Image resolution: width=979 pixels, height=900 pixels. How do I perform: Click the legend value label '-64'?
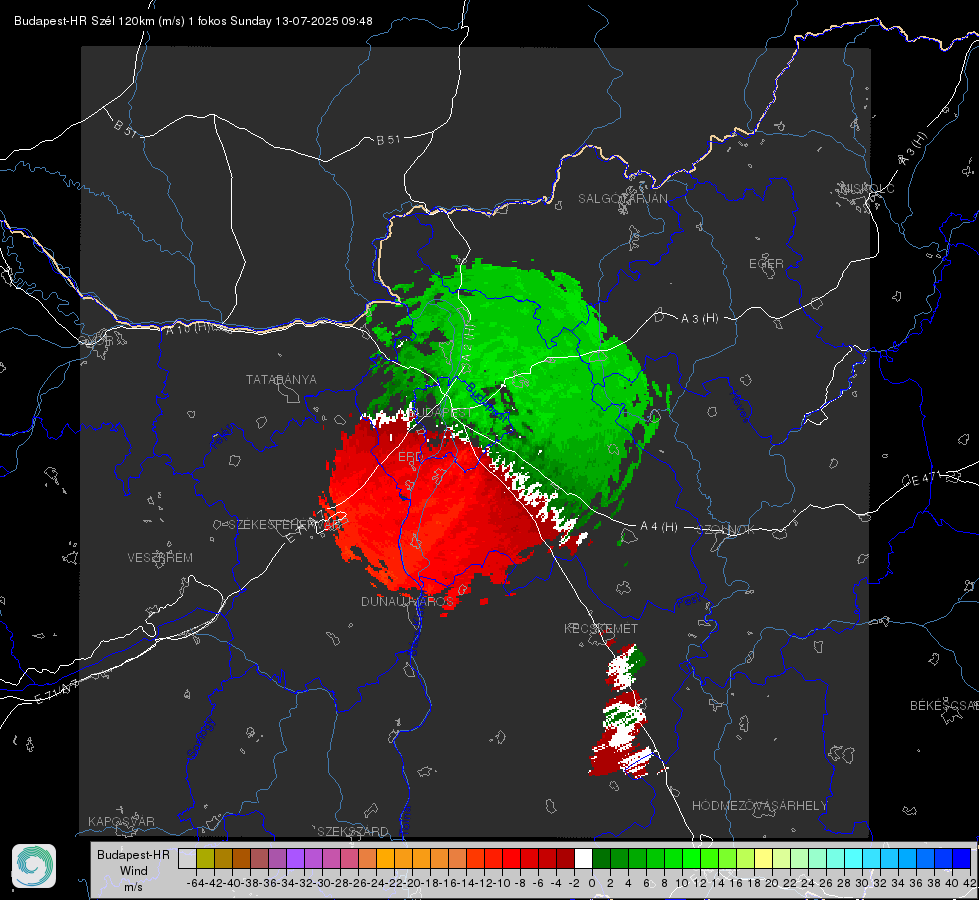click(x=196, y=883)
